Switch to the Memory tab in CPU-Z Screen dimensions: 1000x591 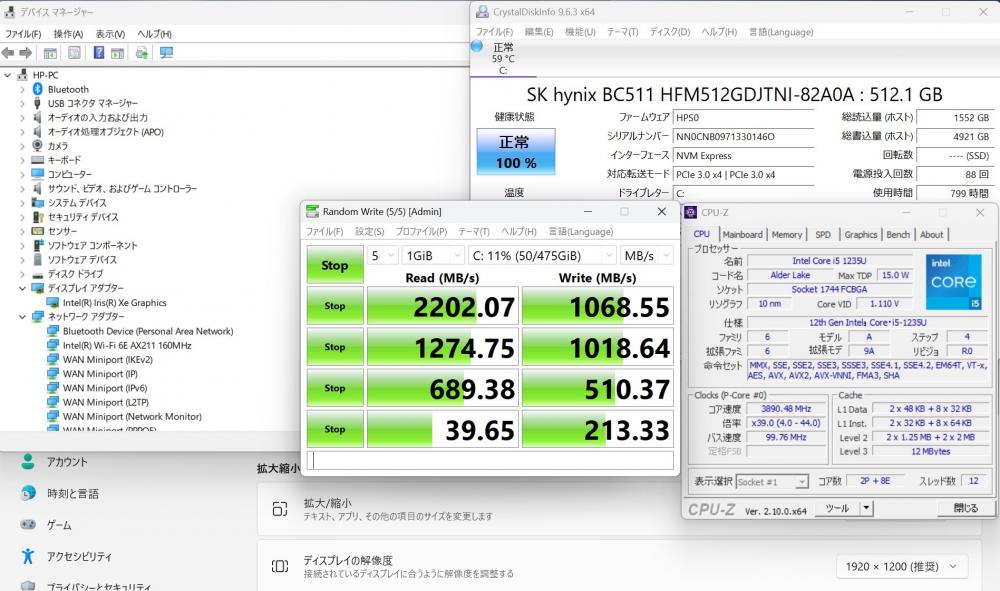pos(787,235)
